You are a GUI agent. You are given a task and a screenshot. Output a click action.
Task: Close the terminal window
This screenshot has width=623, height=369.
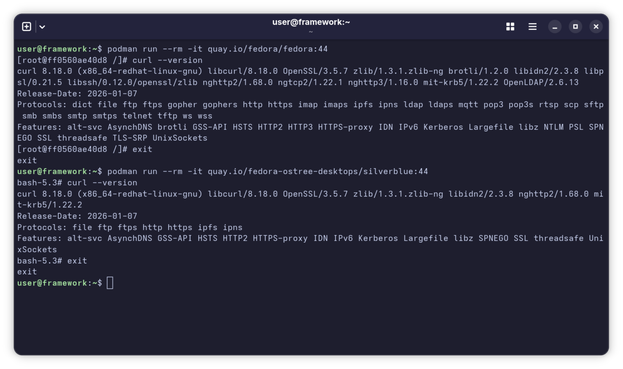(x=596, y=27)
